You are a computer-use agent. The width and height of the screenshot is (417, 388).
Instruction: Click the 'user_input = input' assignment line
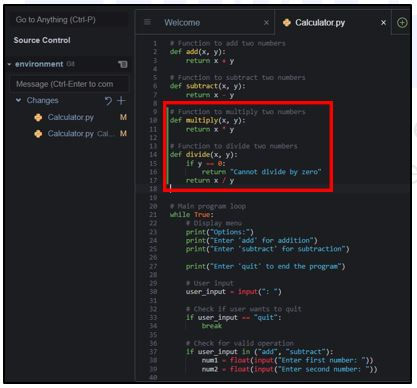pyautogui.click(x=233, y=292)
